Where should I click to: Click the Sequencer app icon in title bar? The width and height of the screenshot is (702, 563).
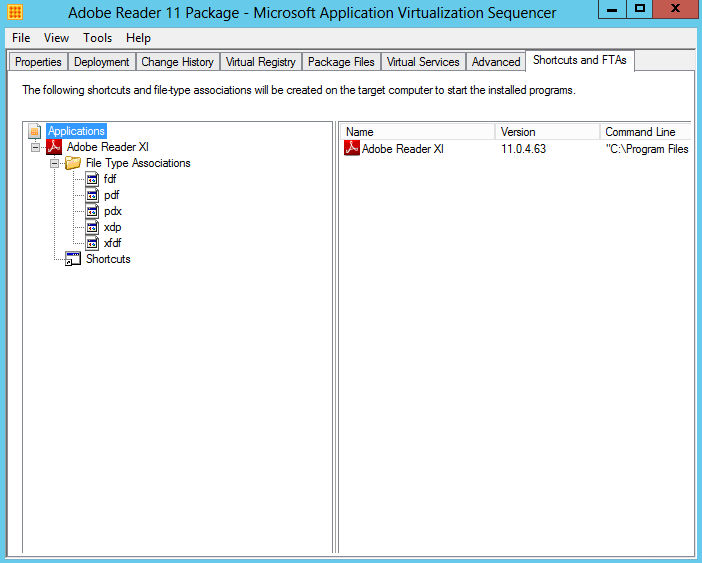pyautogui.click(x=15, y=12)
